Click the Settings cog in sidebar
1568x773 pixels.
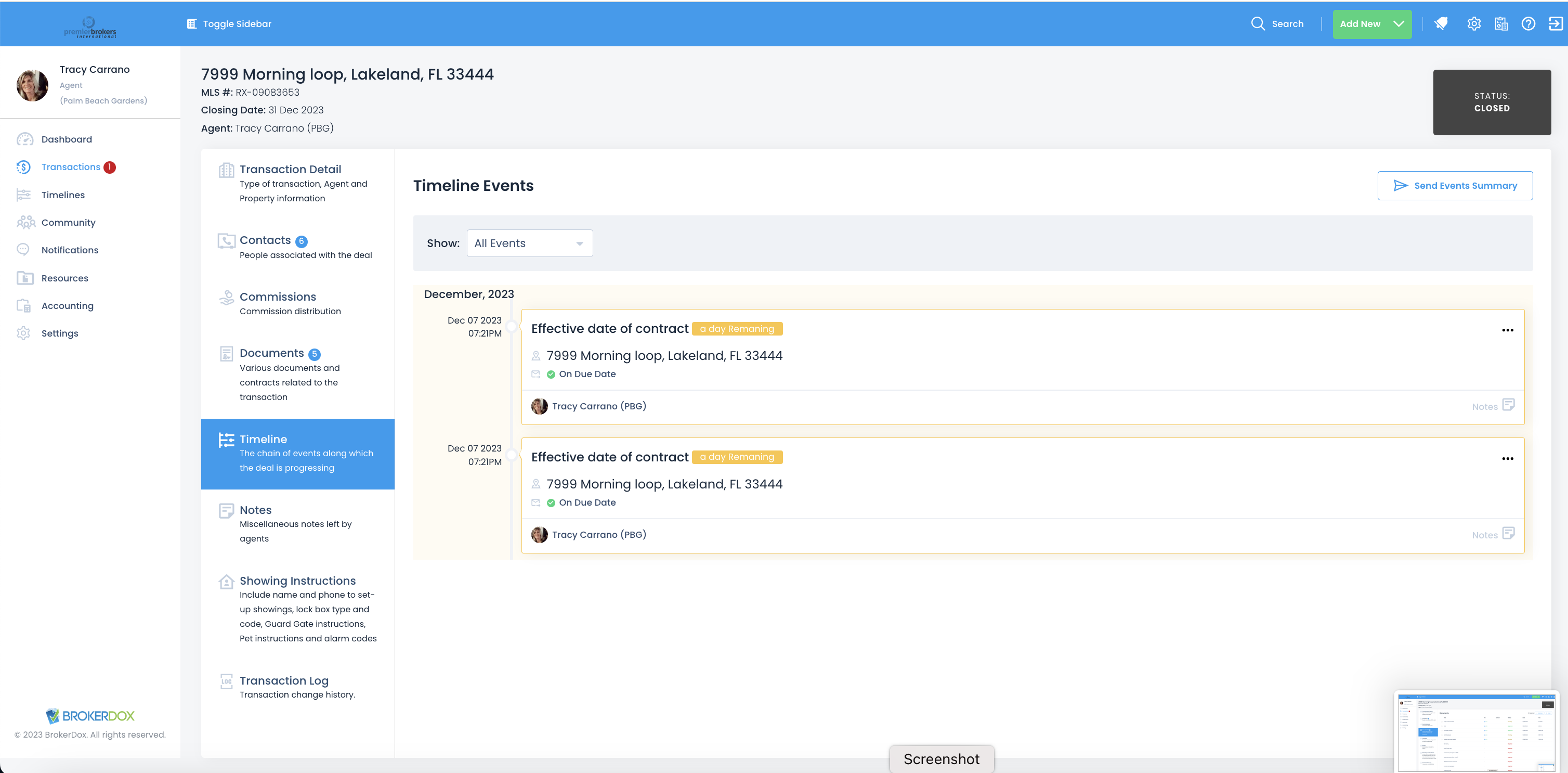(x=23, y=333)
